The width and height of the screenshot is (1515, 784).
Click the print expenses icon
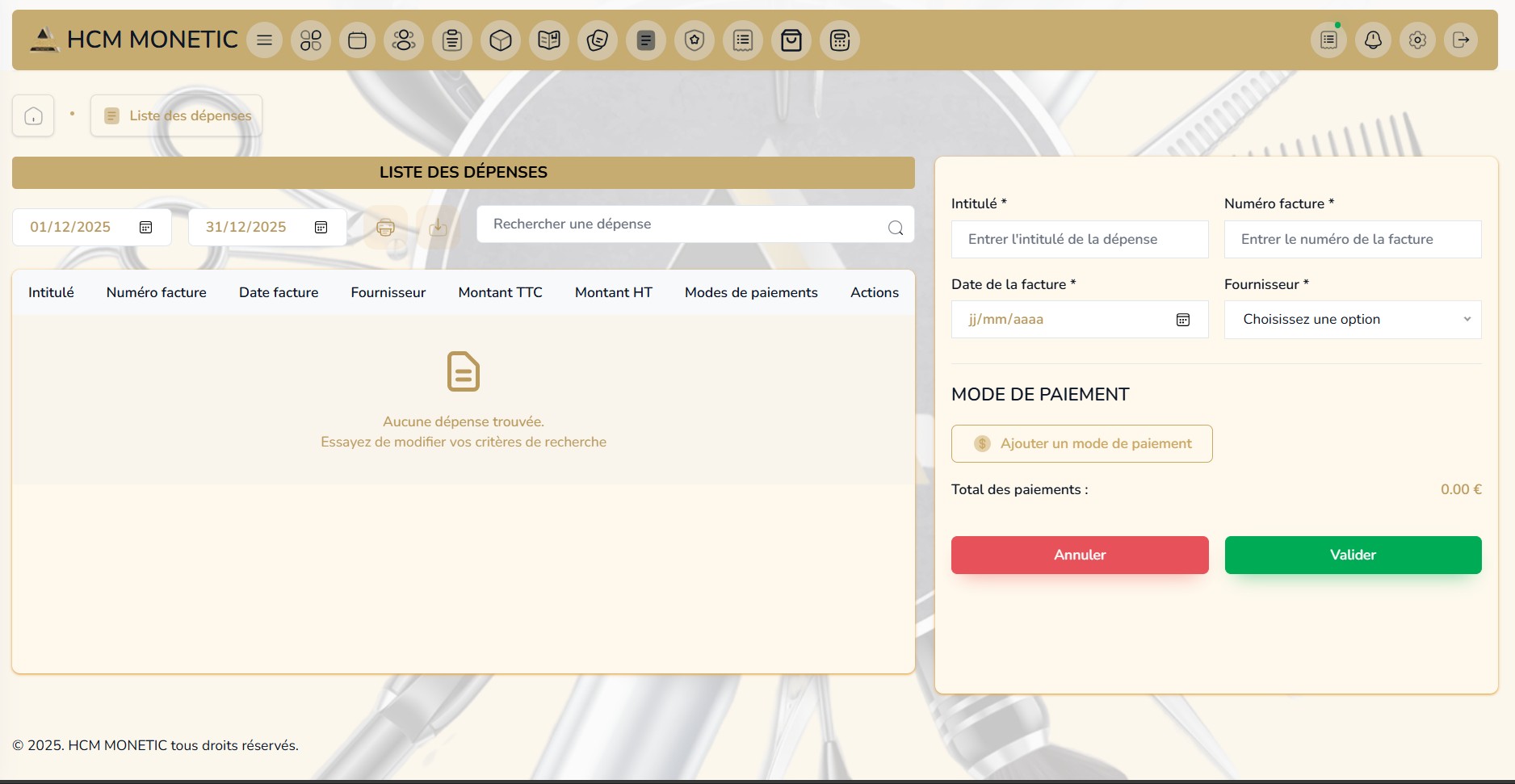[x=385, y=228]
